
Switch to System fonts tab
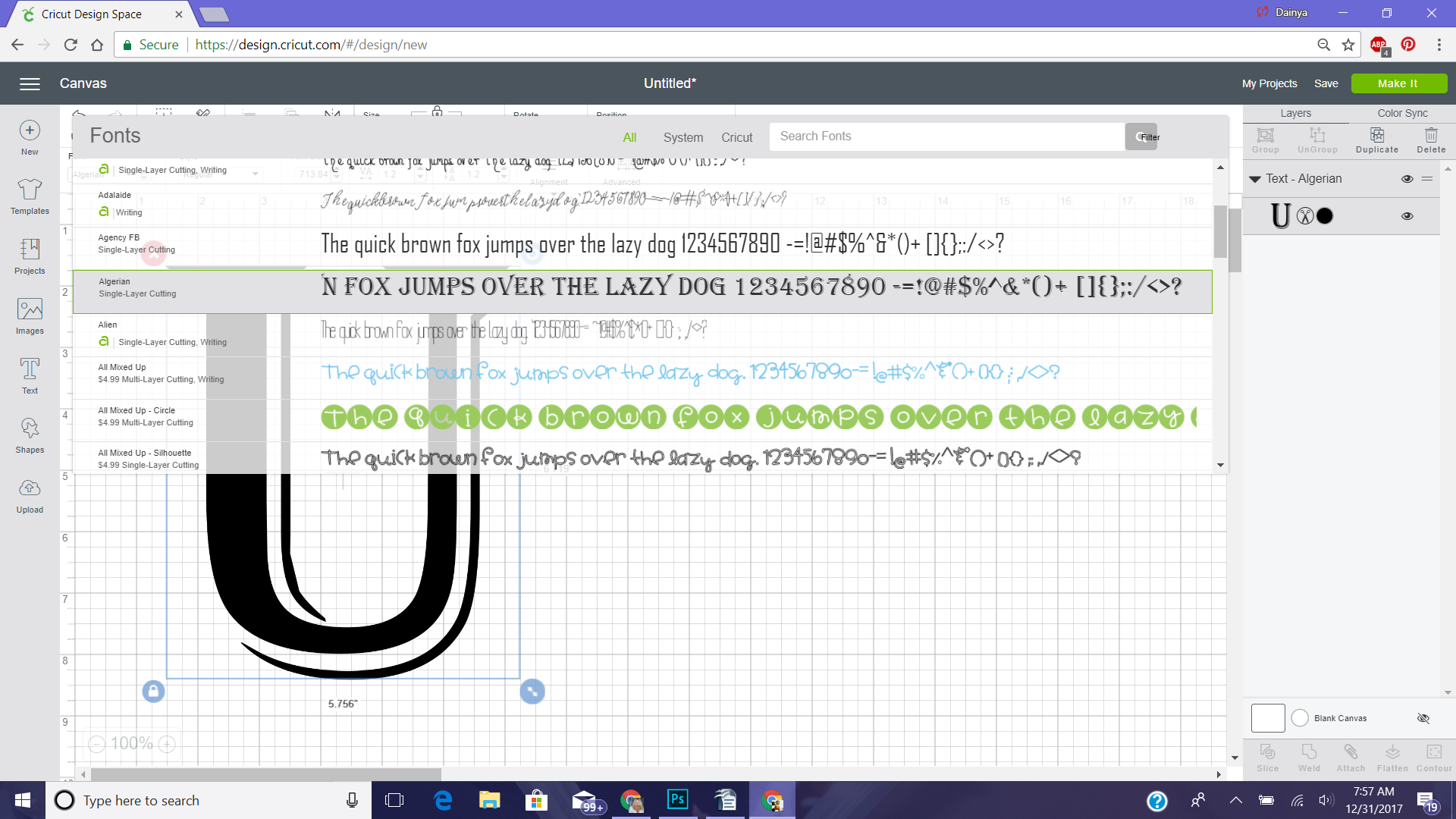coord(683,137)
